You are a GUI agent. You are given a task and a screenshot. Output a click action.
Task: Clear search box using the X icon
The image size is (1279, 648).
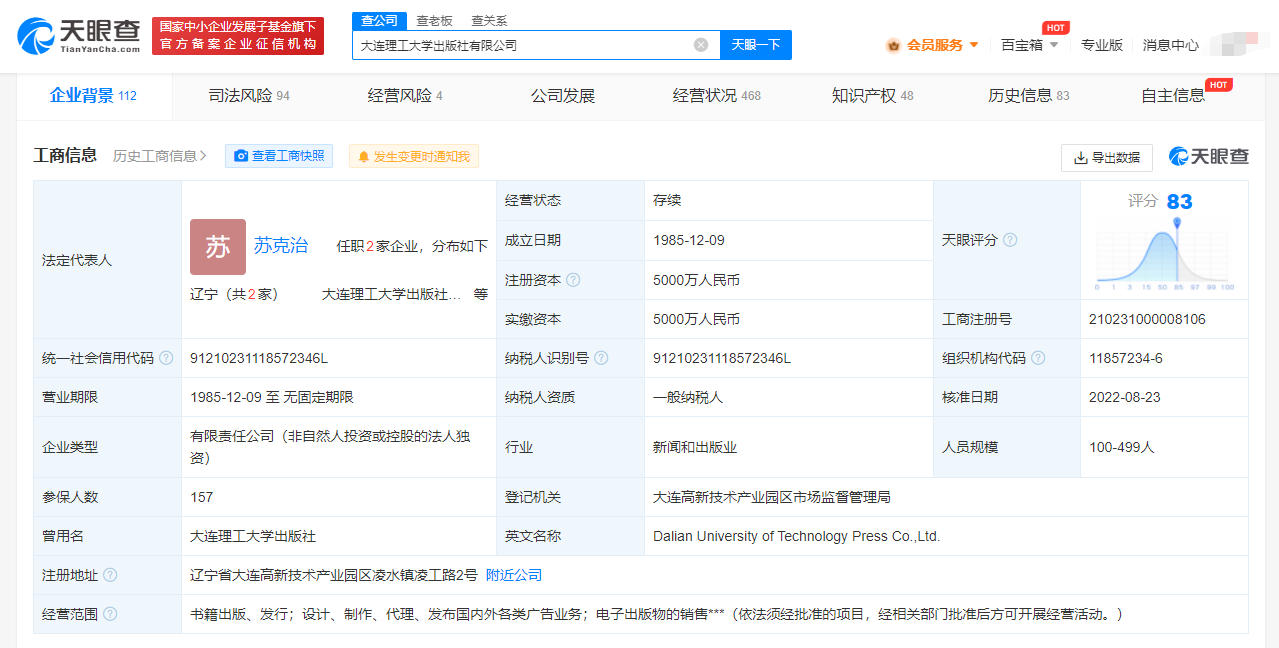[700, 45]
